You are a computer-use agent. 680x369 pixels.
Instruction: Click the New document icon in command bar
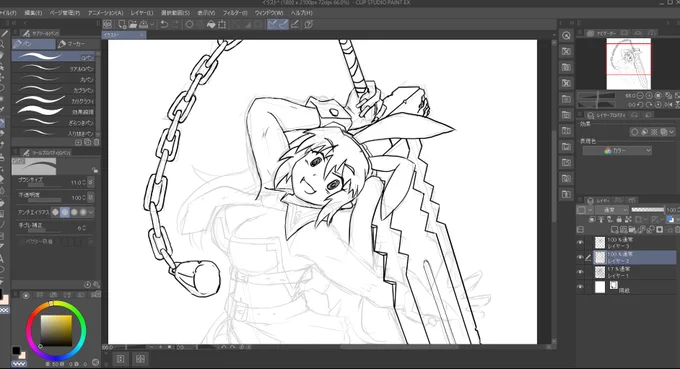[x=122, y=24]
